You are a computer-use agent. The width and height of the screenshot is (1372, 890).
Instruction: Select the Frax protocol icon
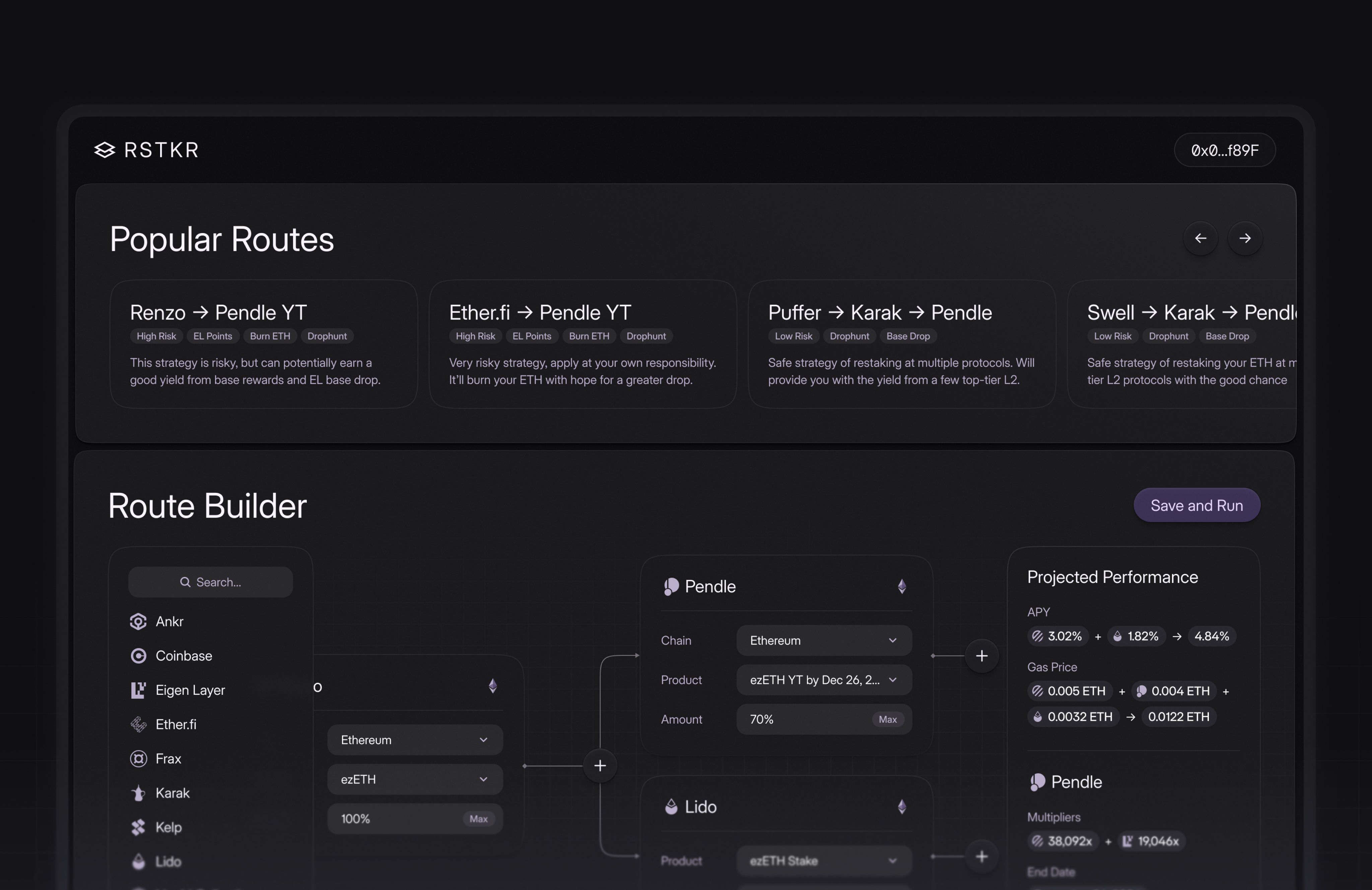(x=138, y=758)
